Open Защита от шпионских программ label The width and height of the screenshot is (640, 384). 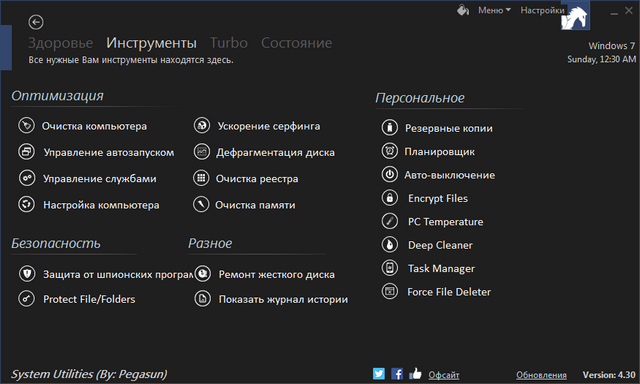[118, 274]
